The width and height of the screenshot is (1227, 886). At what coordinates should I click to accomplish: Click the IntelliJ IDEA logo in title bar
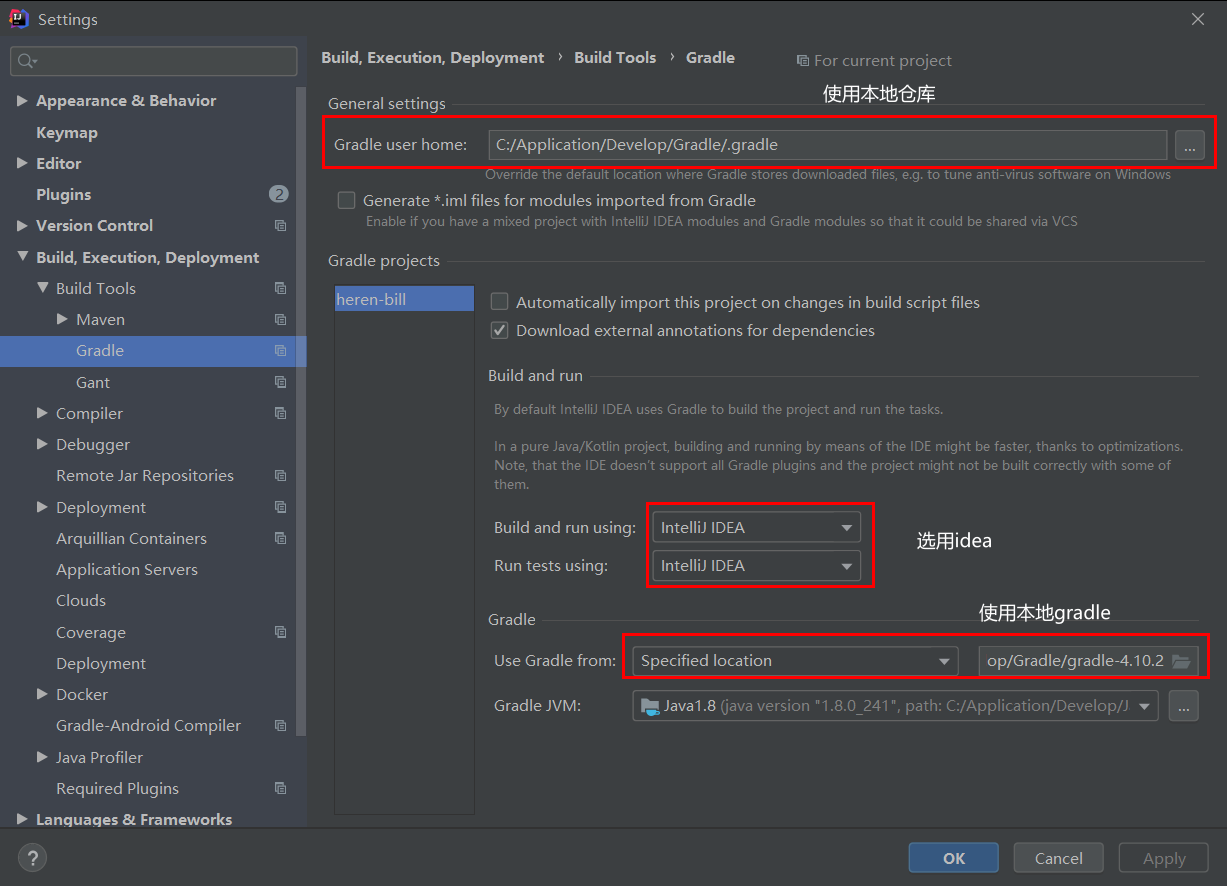click(x=19, y=18)
